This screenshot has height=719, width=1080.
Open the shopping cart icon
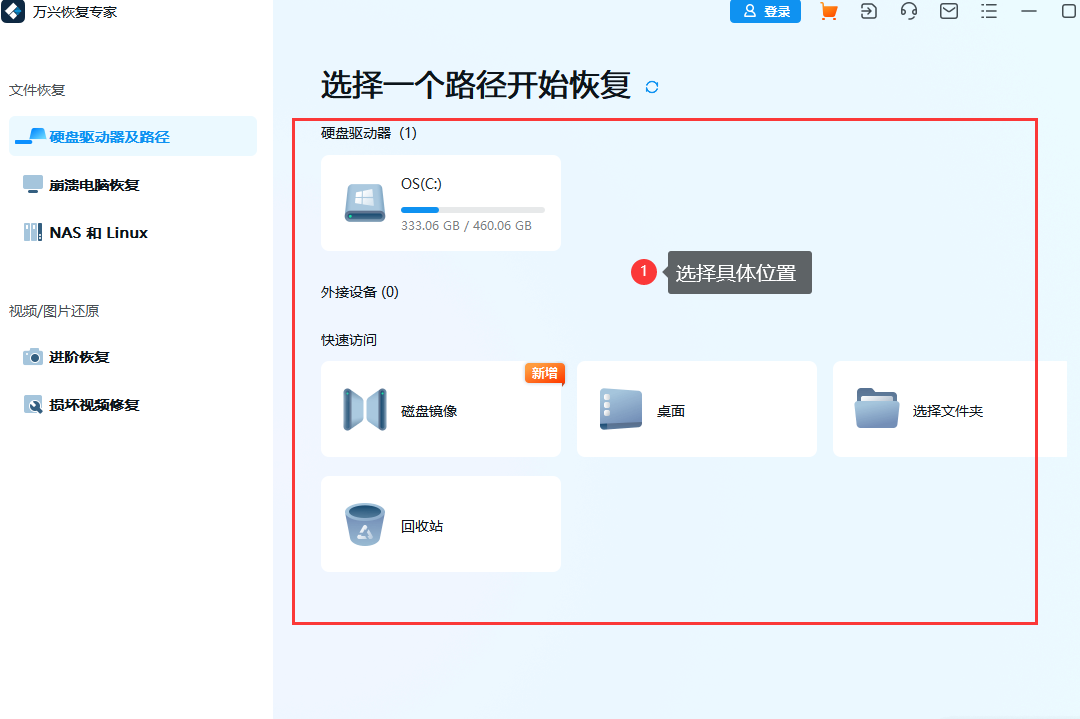(828, 12)
